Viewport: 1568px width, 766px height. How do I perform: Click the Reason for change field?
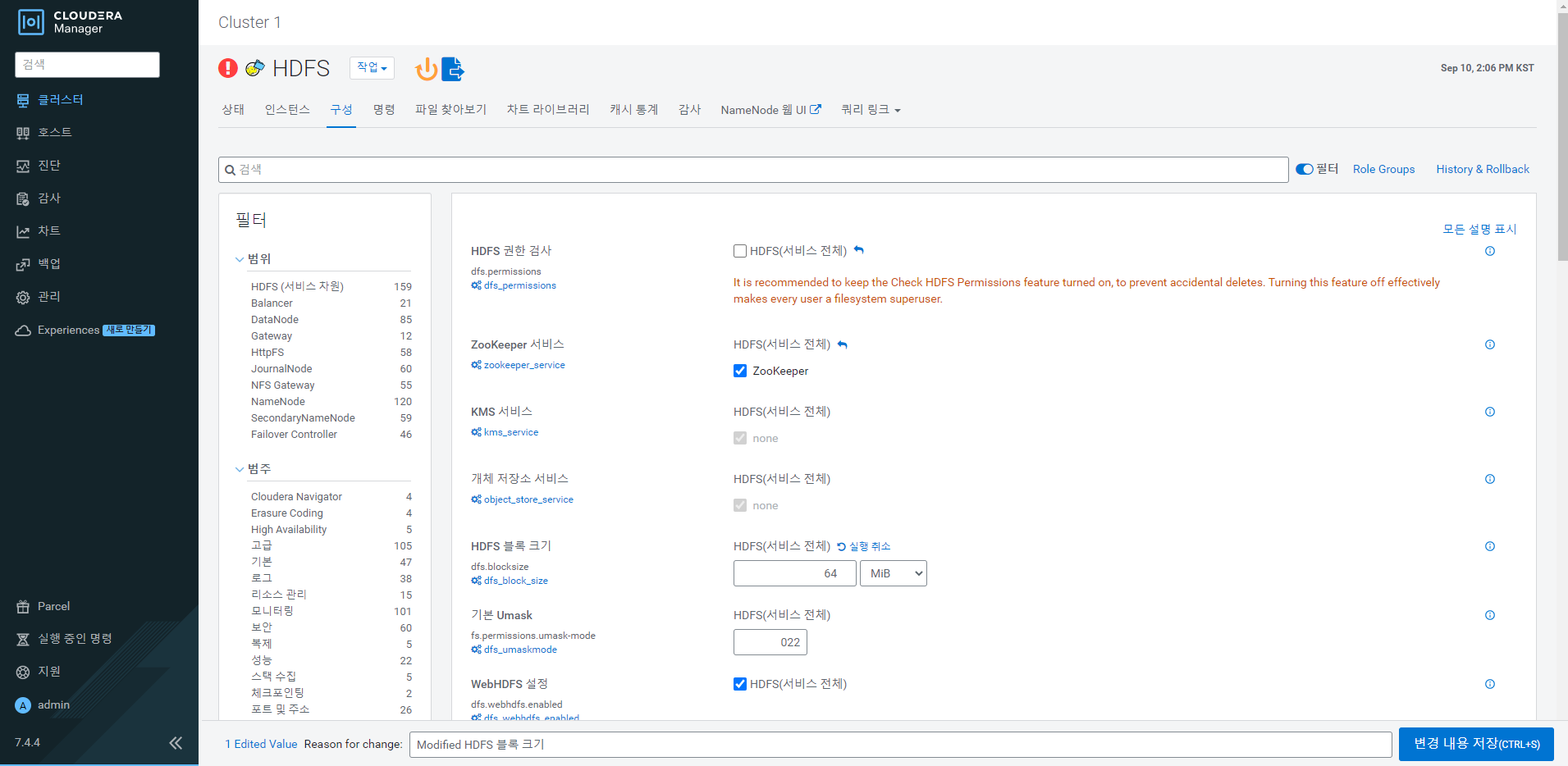pyautogui.click(x=900, y=745)
